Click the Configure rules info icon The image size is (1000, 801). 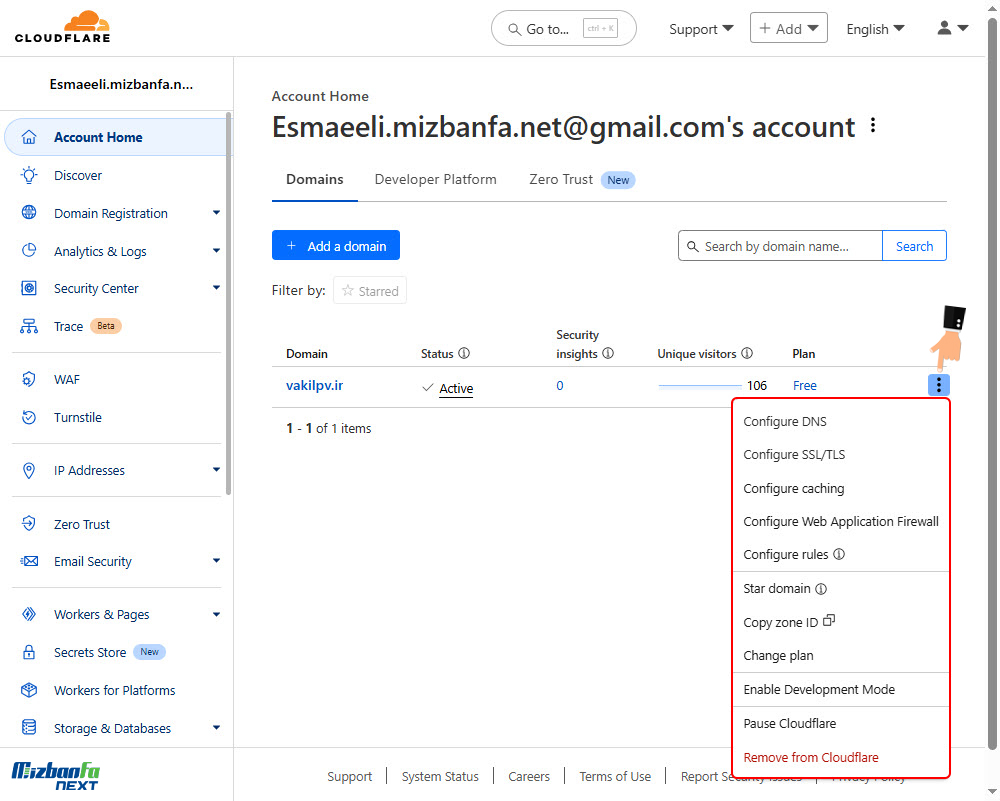pyautogui.click(x=839, y=554)
